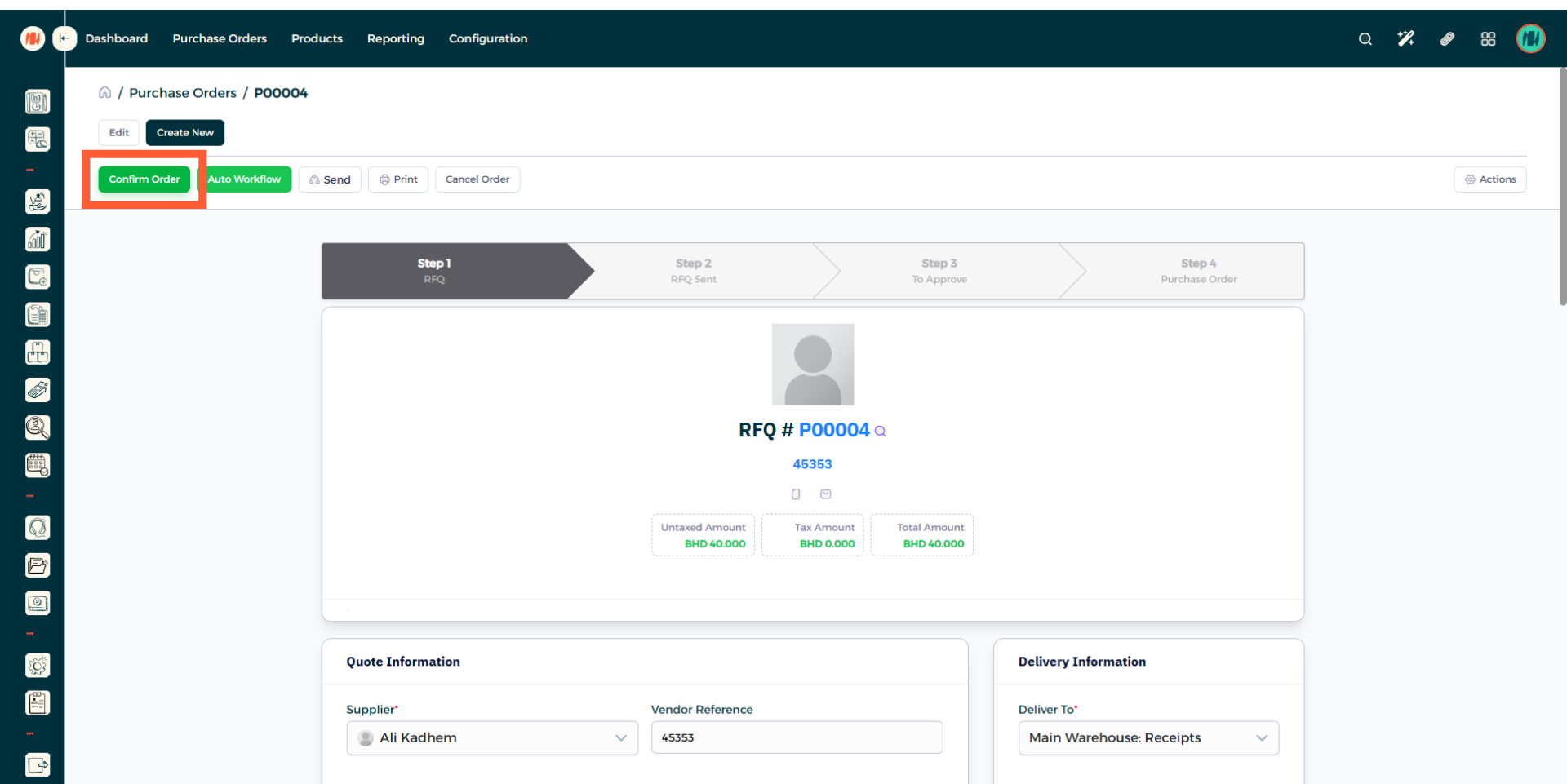Open the stacked boxes inventory sidebar icon
The width and height of the screenshot is (1567, 784).
[x=38, y=352]
